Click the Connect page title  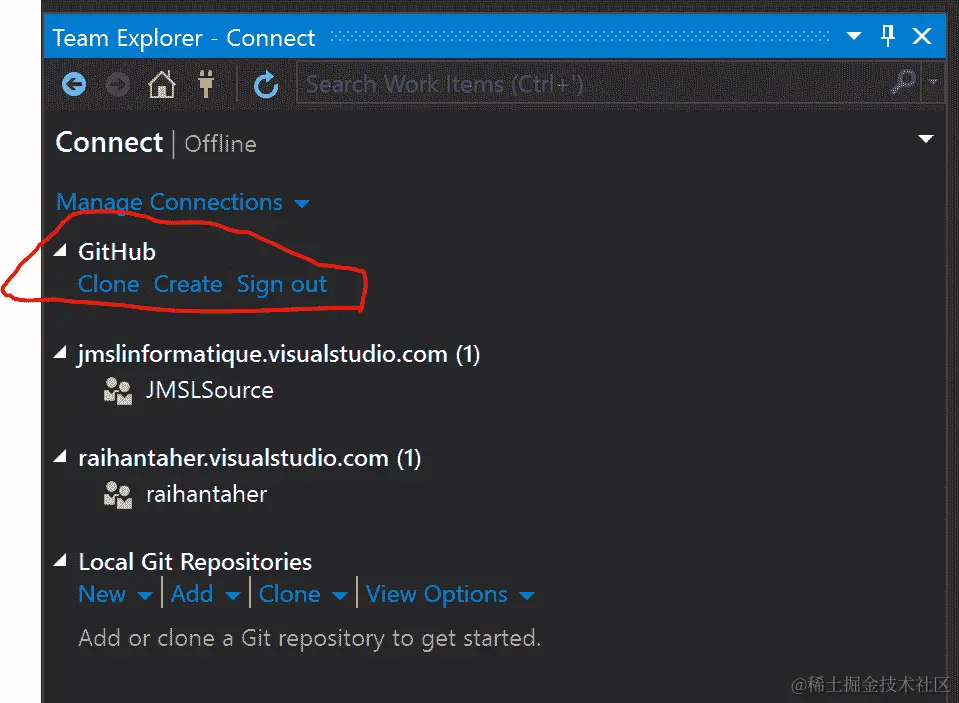tap(109, 143)
